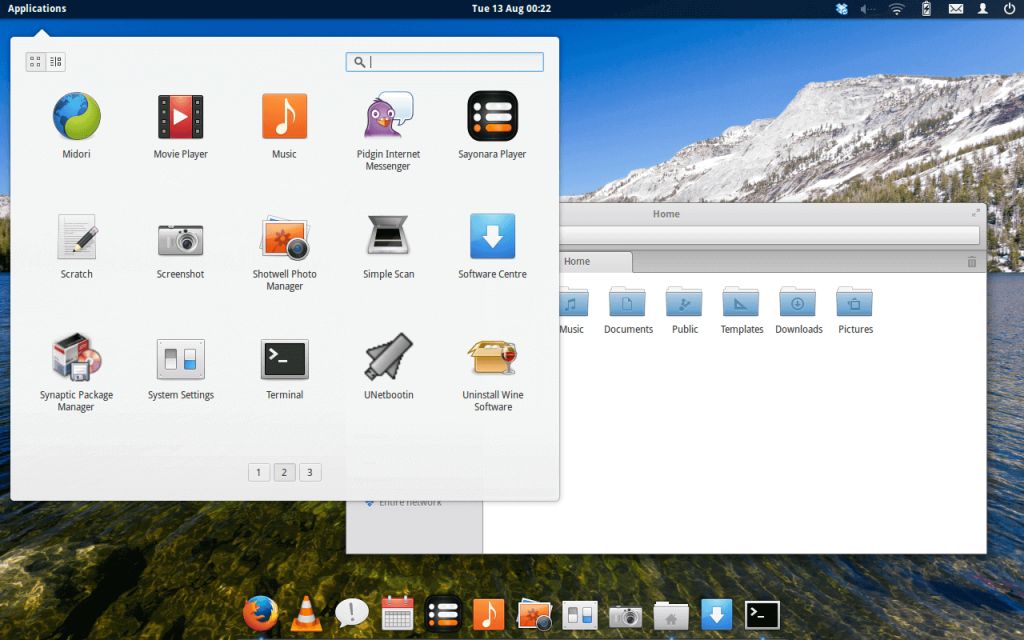
Task: Open the battery indicator
Action: click(926, 8)
